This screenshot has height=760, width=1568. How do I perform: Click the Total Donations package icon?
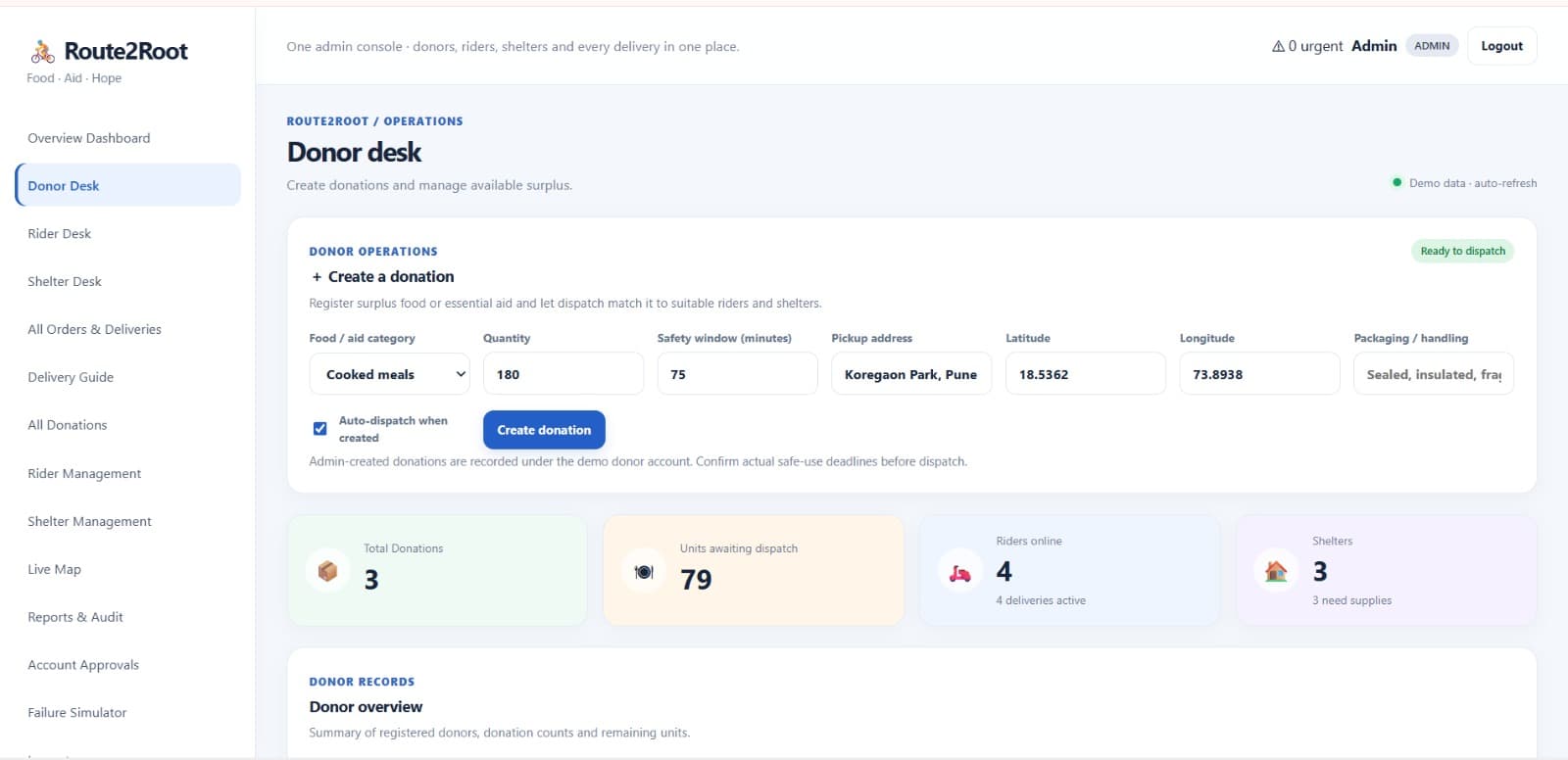328,571
